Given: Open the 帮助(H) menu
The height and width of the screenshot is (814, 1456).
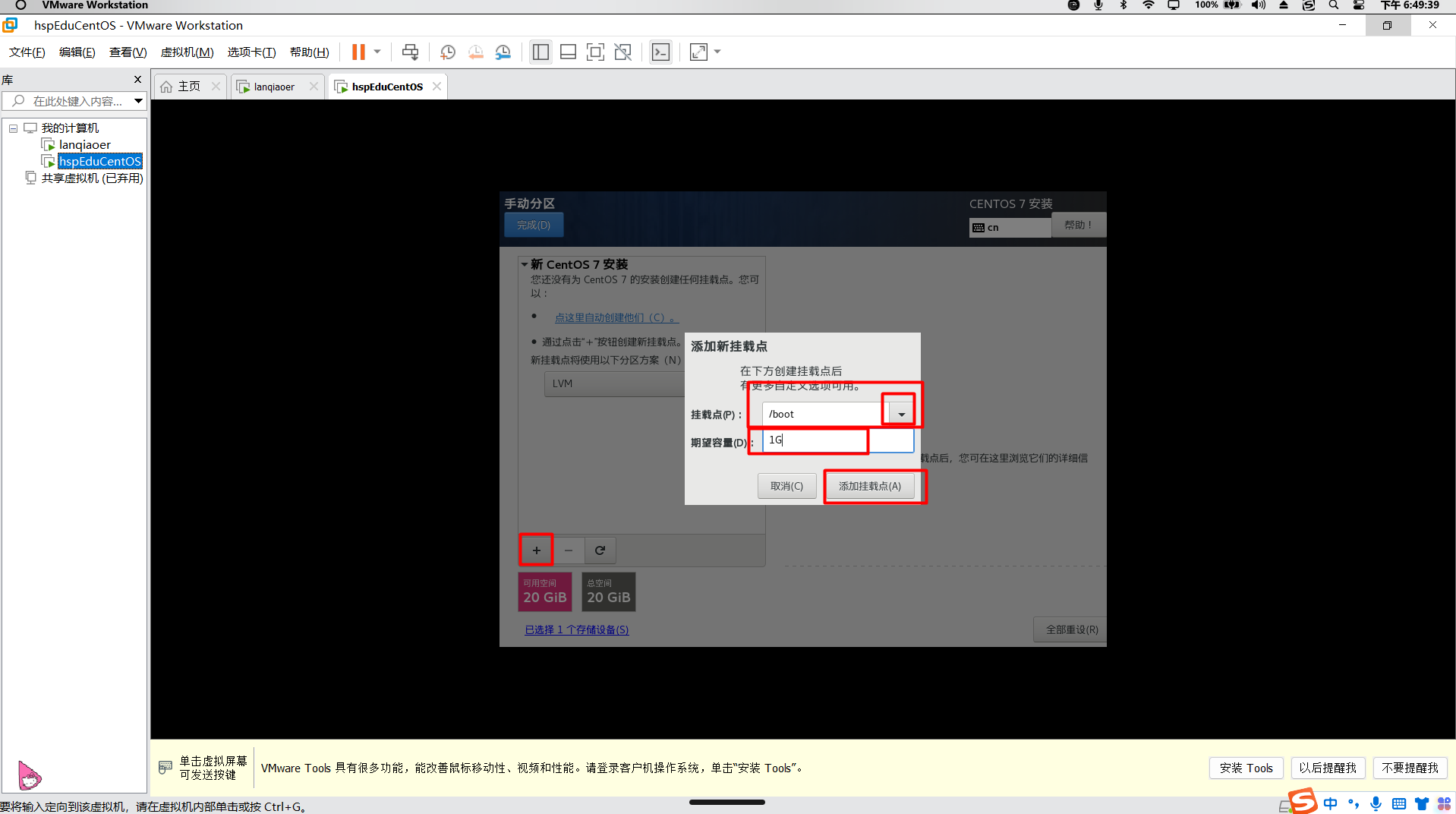Looking at the screenshot, I should 310,52.
